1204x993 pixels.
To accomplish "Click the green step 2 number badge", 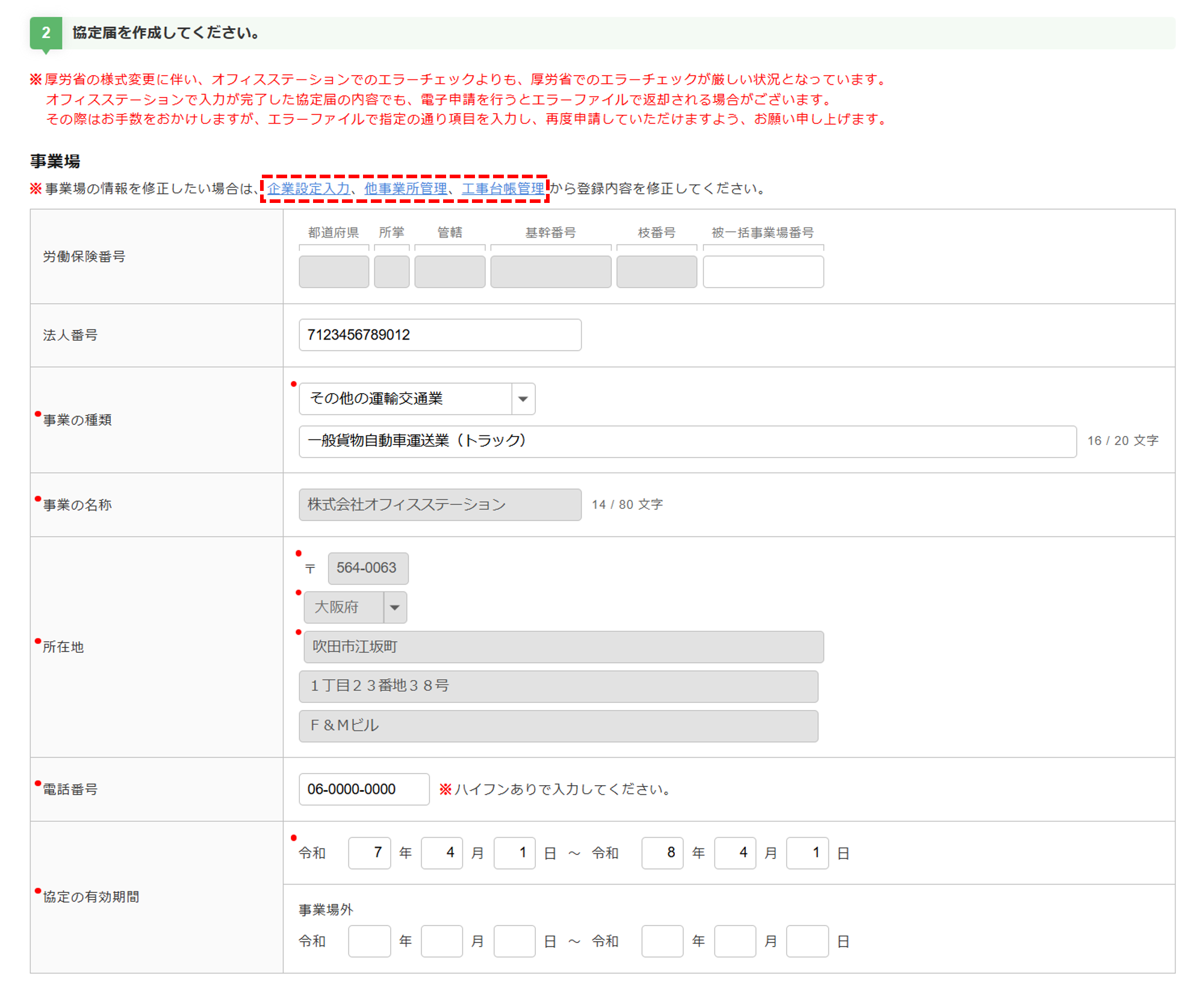I will coord(46,33).
